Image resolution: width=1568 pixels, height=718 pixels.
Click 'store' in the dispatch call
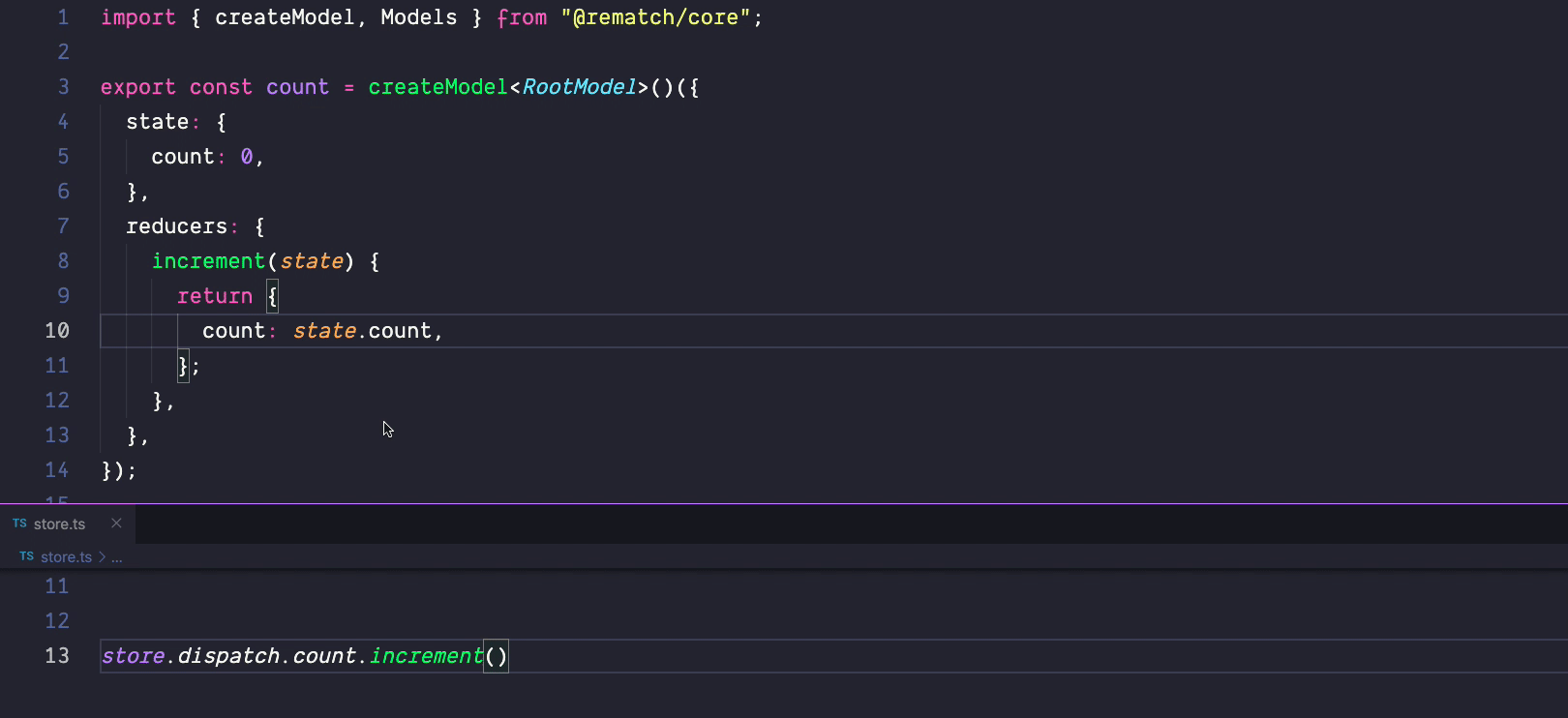133,656
